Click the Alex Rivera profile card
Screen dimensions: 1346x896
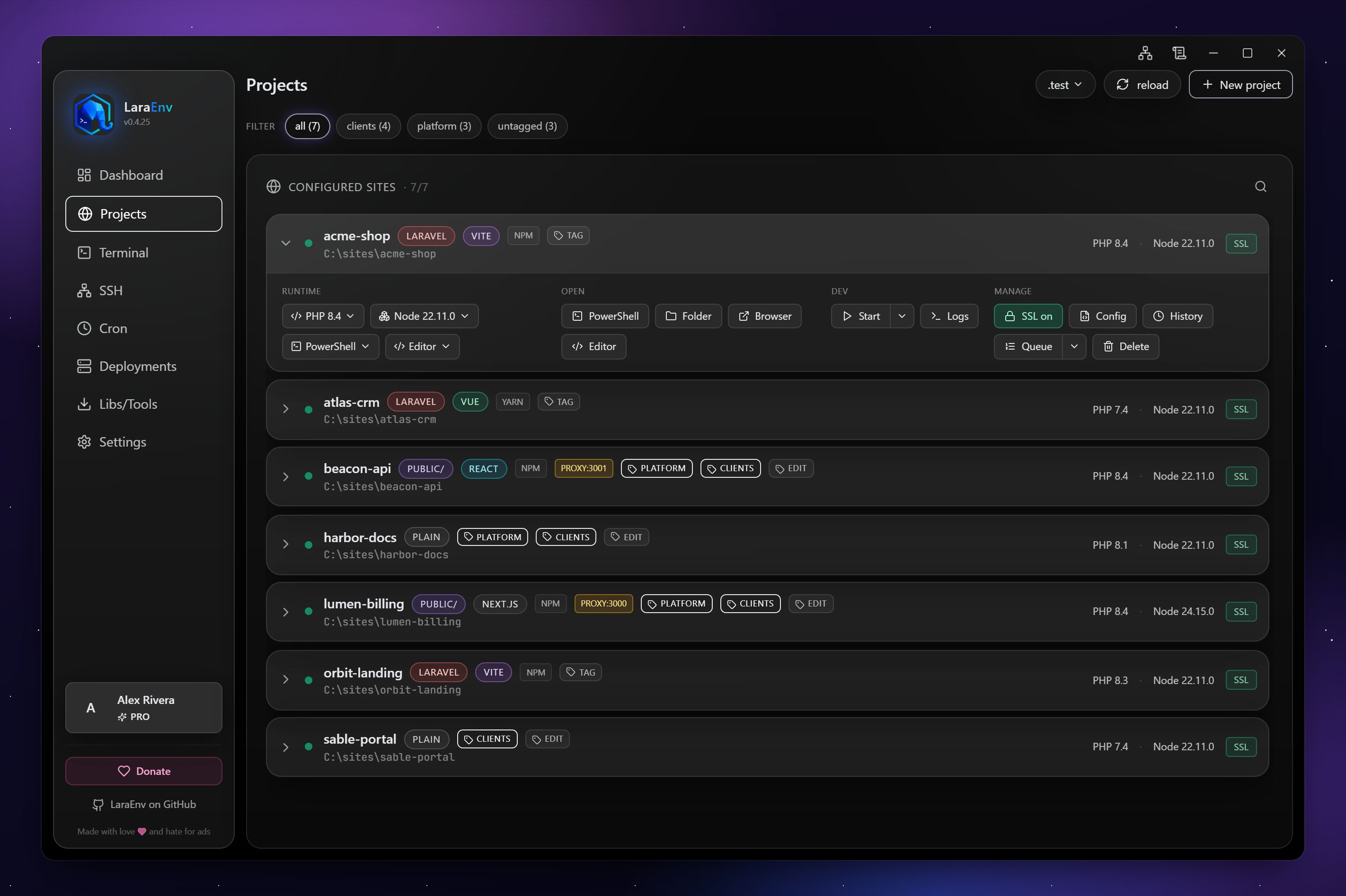click(x=143, y=707)
